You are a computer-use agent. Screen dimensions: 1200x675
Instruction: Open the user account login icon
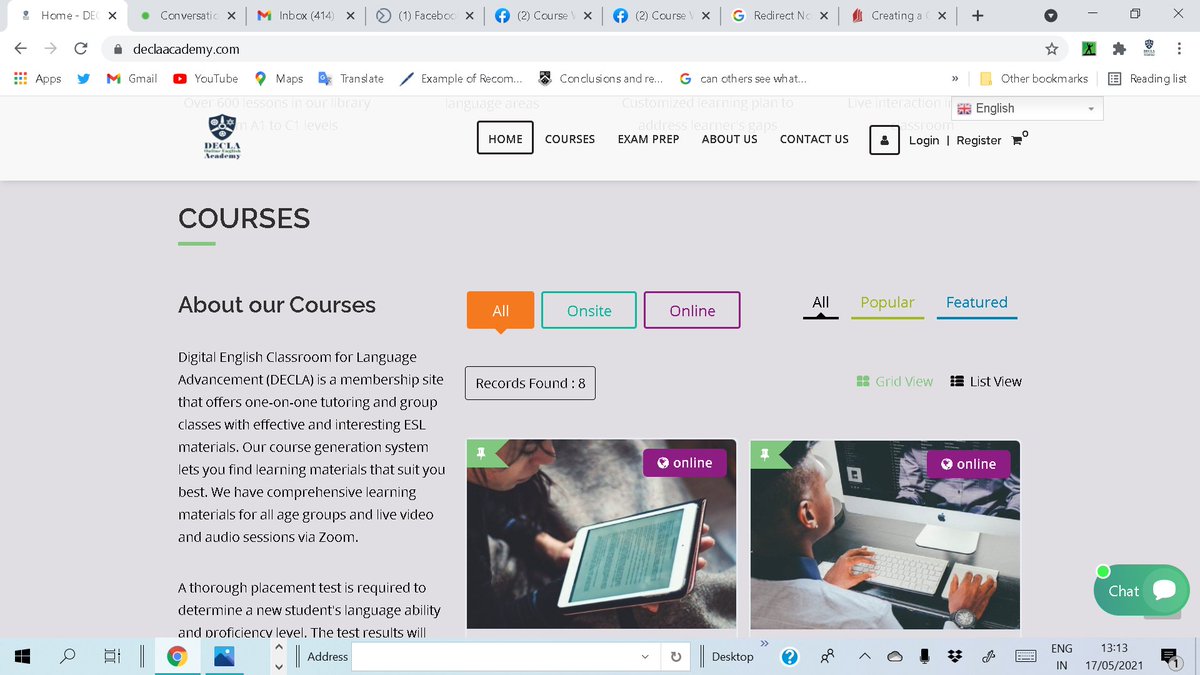tap(884, 140)
